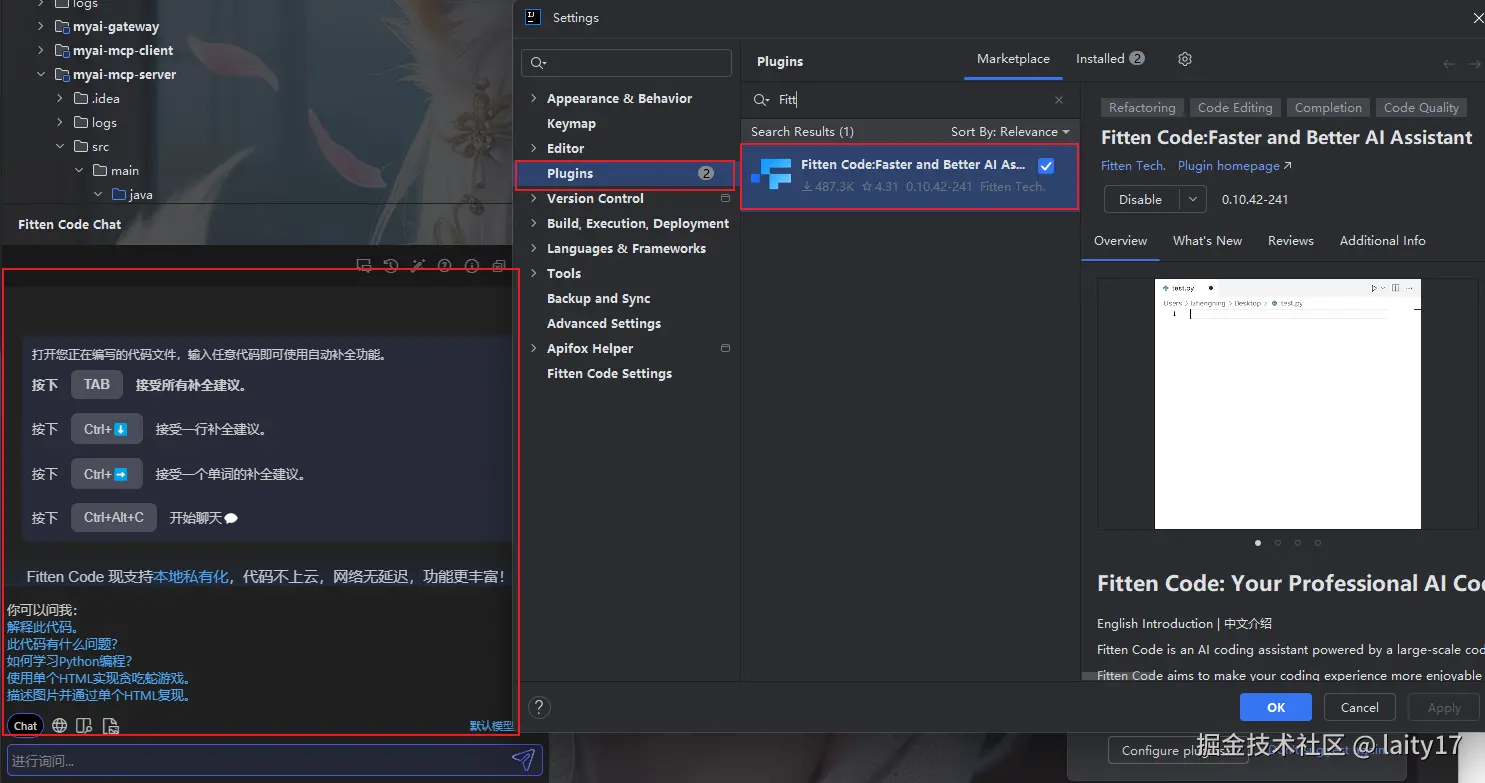Click the 解释此代码 suggestion
The image size is (1485, 783).
(43, 627)
